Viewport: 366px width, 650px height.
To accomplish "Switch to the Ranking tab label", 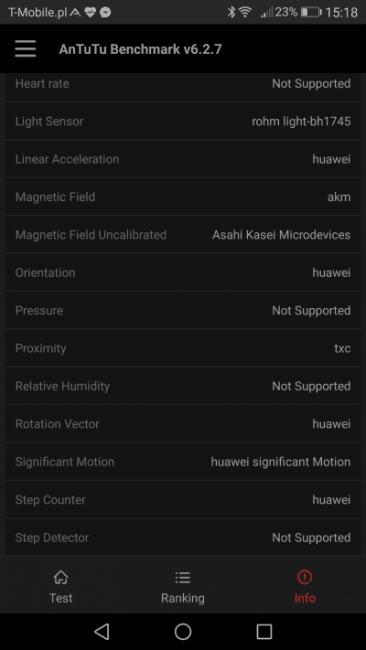I will click(183, 598).
